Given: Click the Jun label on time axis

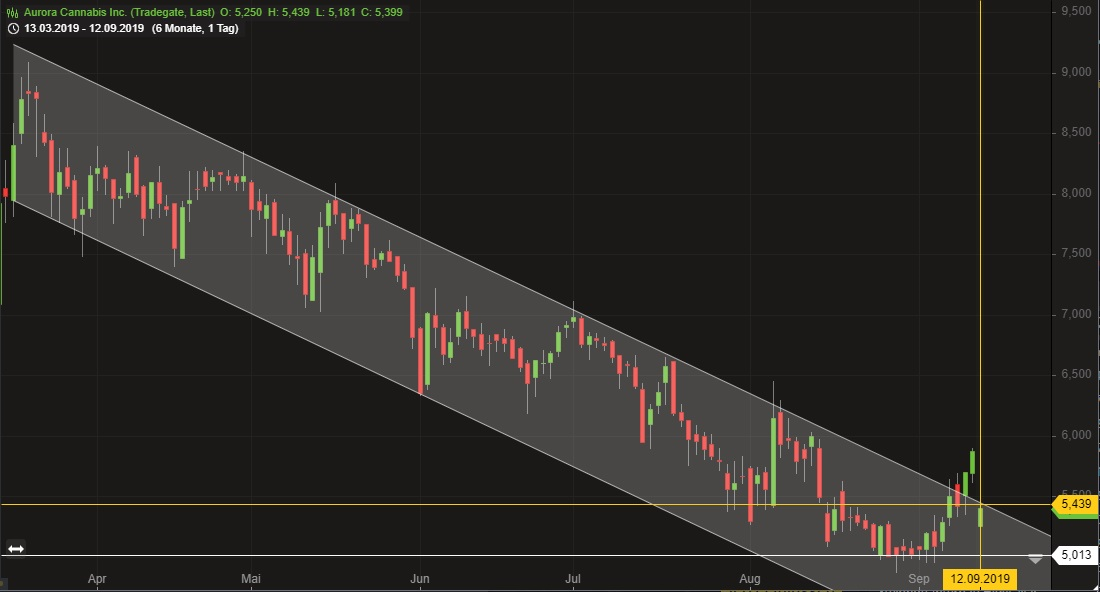Looking at the screenshot, I should pos(420,579).
